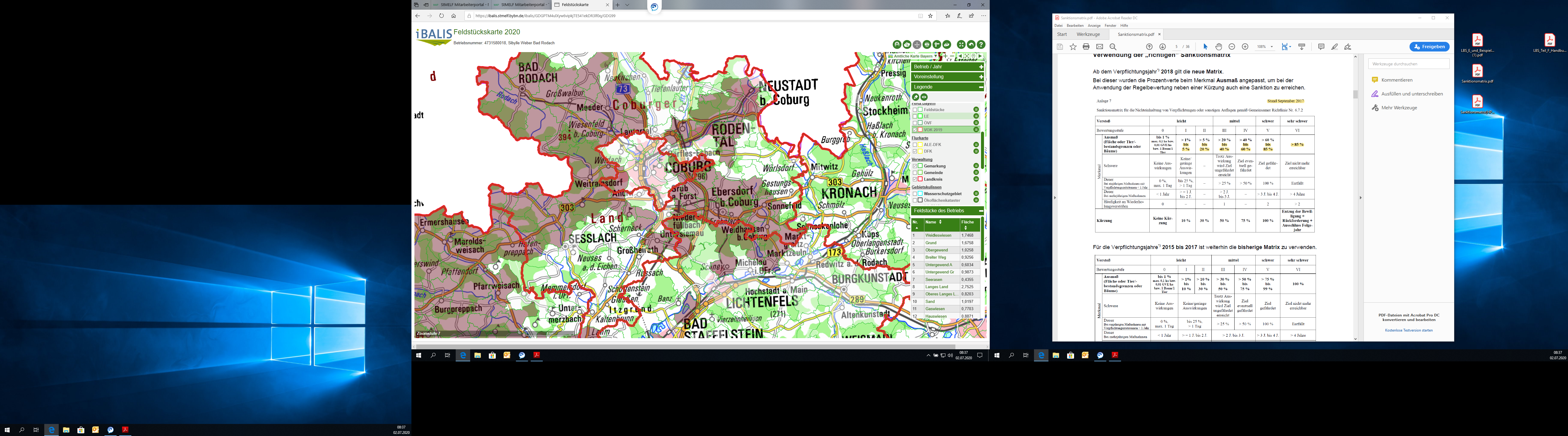This screenshot has height=436, width=1568.
Task: Select the Acrobat hand pan tool
Action: pyautogui.click(x=1219, y=47)
